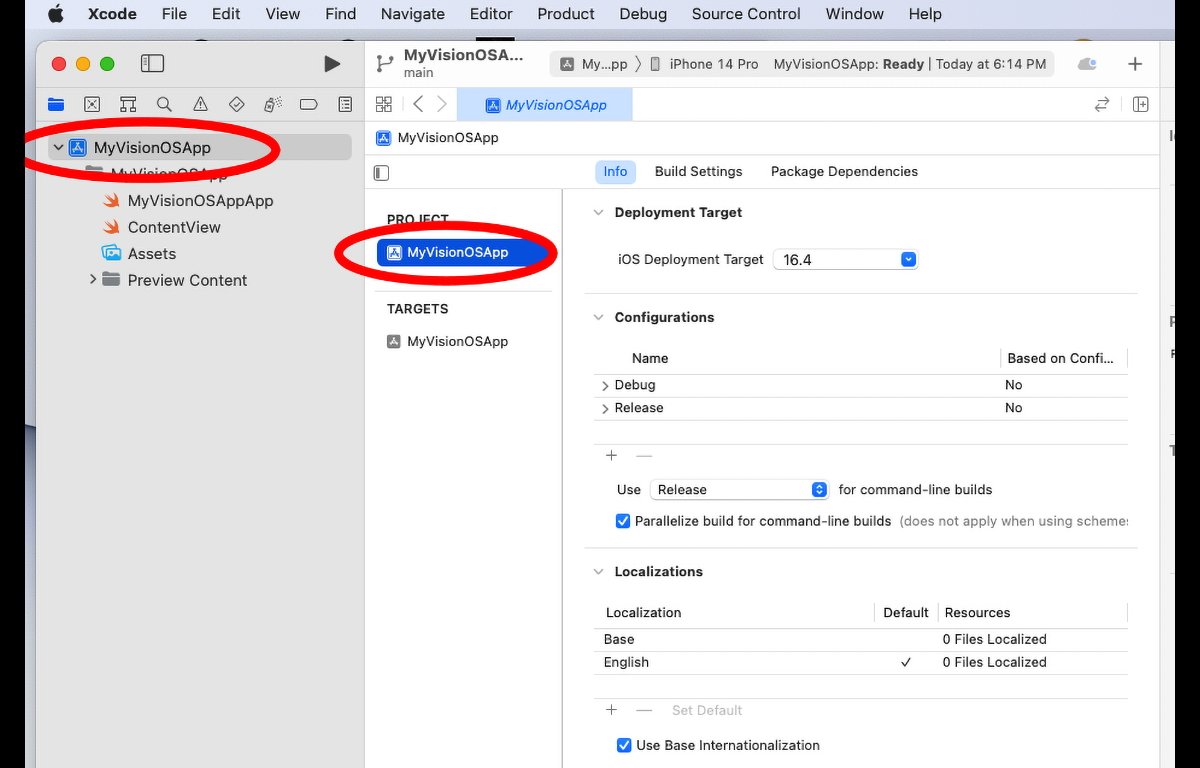
Task: Add an editor on the right icon
Action: (x=1141, y=104)
